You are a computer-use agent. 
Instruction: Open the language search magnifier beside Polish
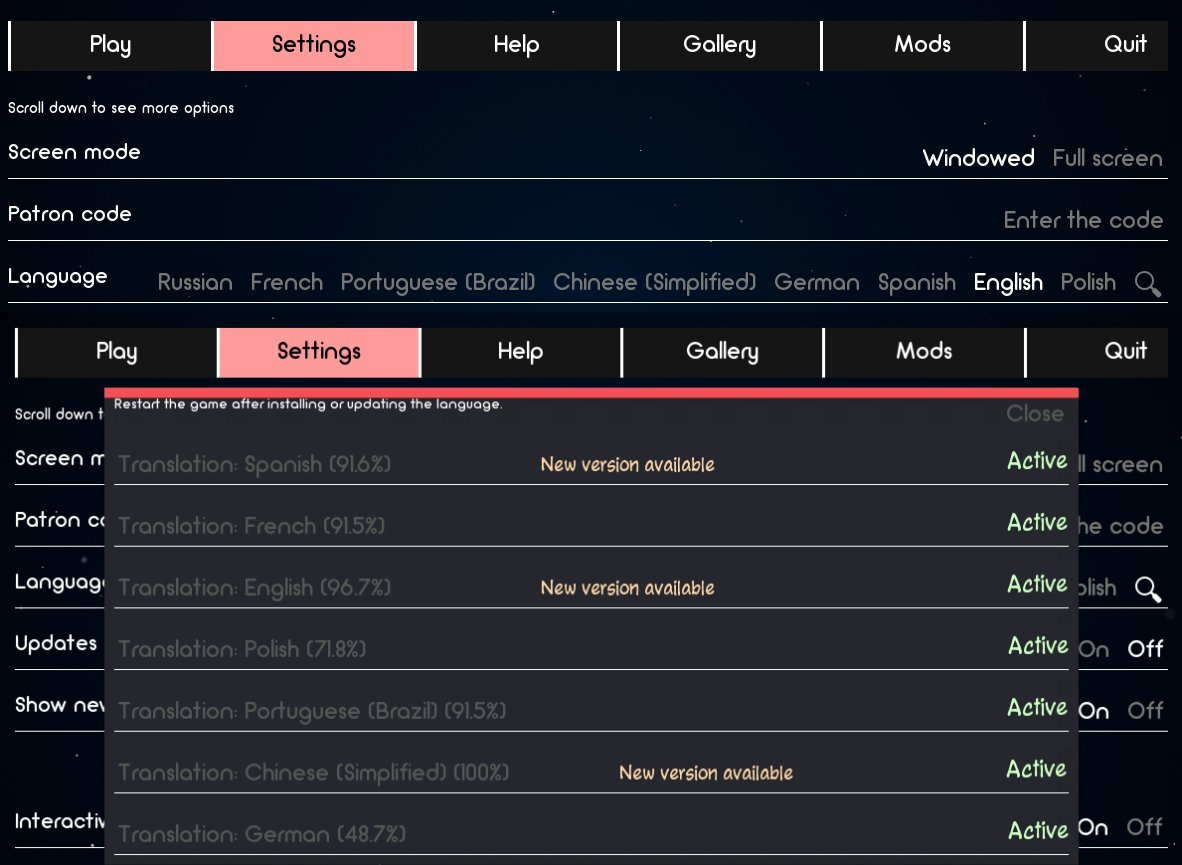[x=1147, y=284]
